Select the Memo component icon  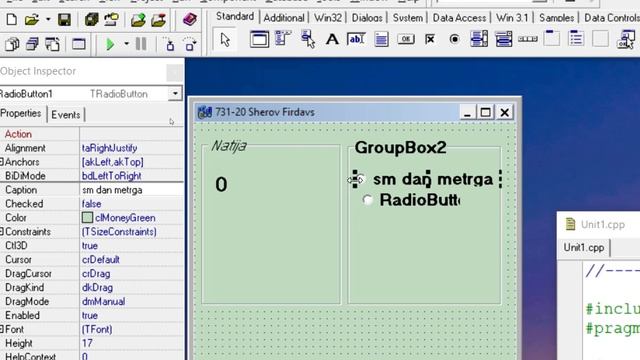click(x=381, y=40)
